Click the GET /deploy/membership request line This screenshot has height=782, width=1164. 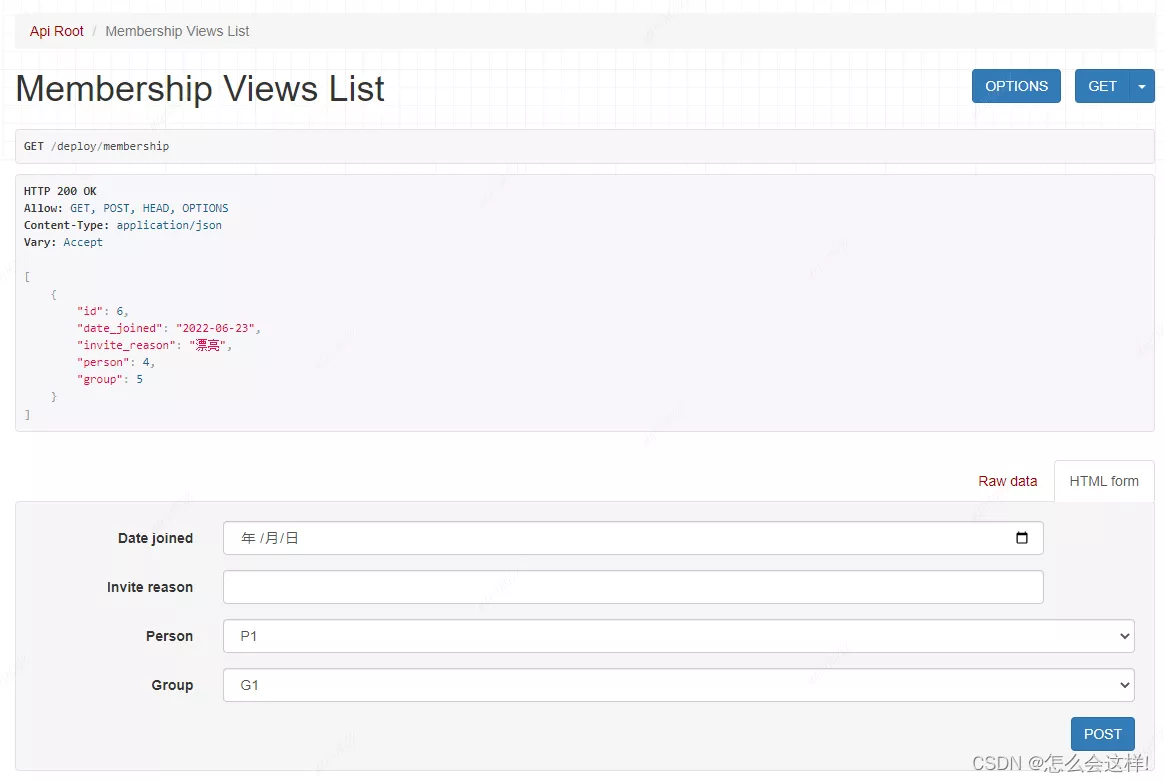(x=97, y=146)
